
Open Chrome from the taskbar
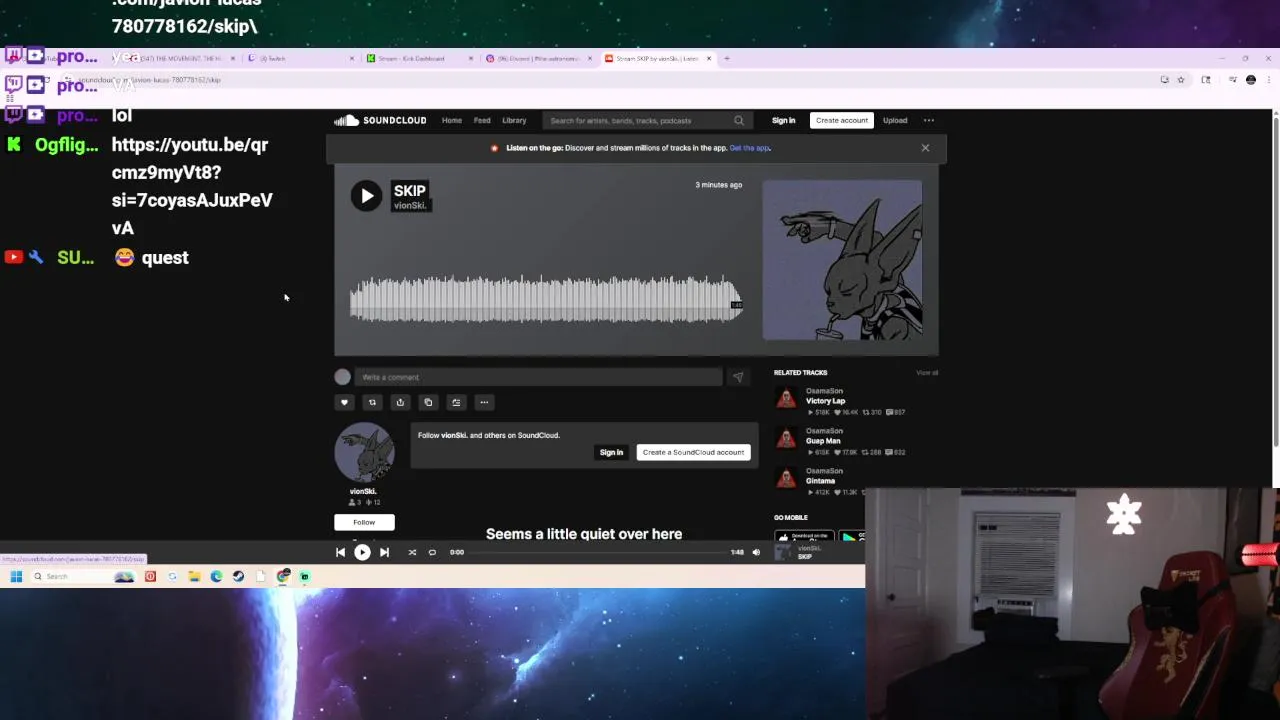[283, 576]
